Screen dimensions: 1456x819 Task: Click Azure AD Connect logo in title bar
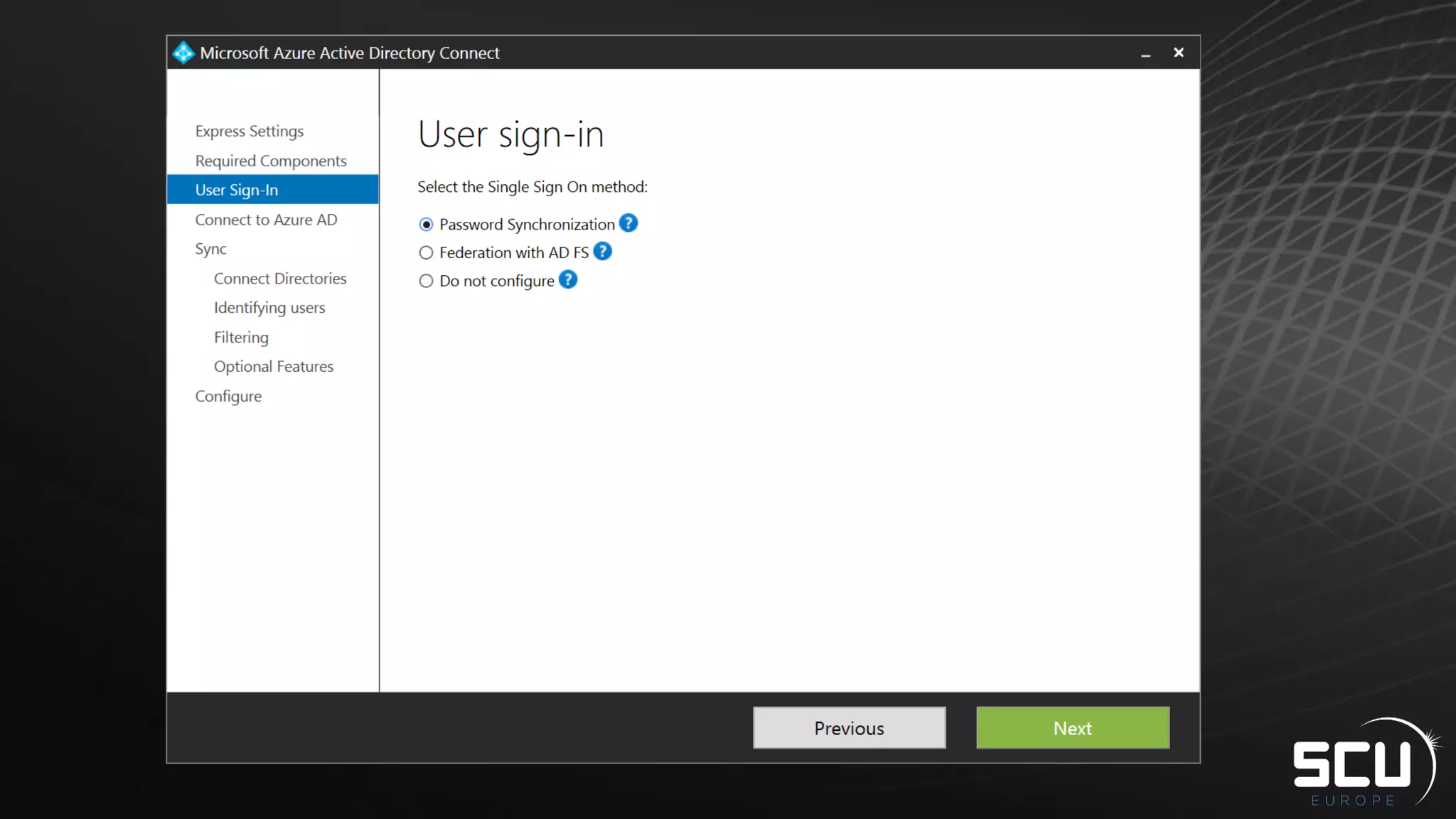point(183,53)
